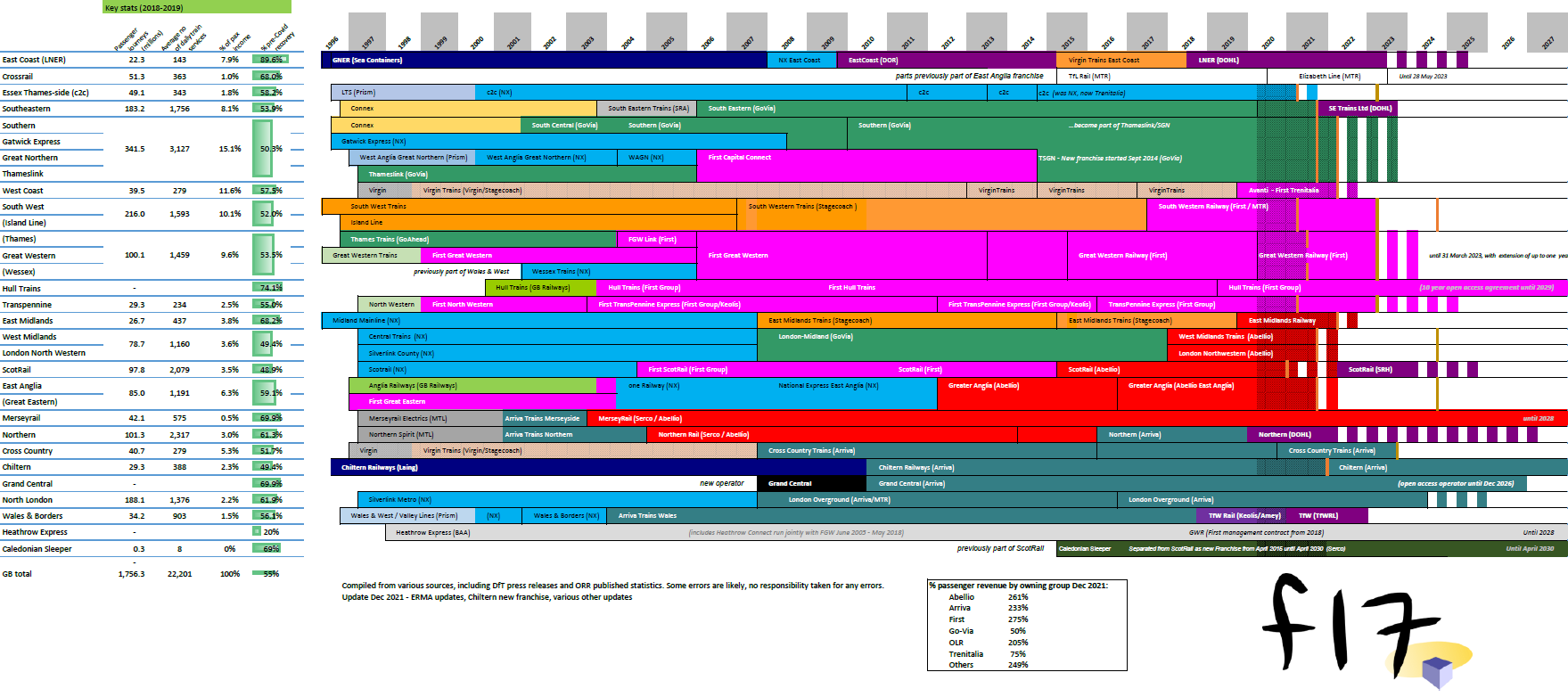Click the 'Northern (Arriva)' teal bar
The image size is (1568, 697).
1171,435
